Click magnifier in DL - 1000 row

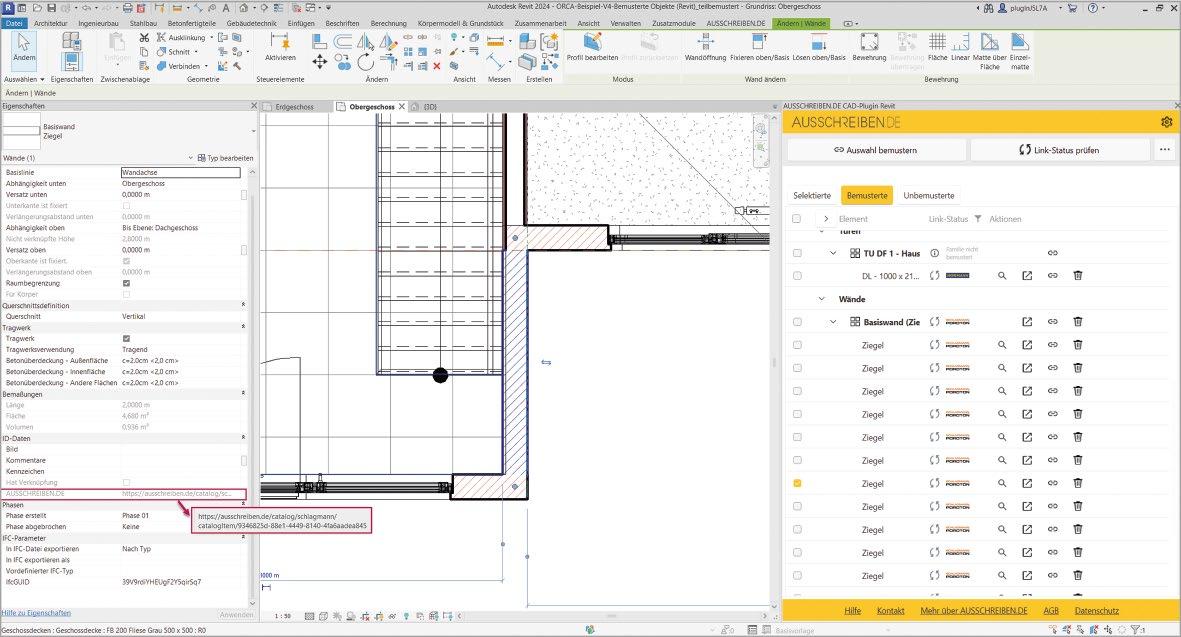(x=1002, y=276)
